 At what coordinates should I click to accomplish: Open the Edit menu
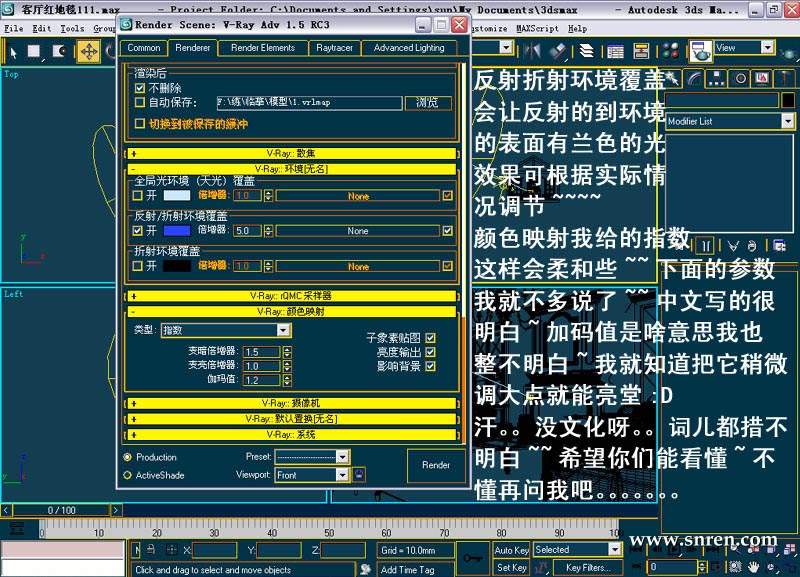point(41,29)
